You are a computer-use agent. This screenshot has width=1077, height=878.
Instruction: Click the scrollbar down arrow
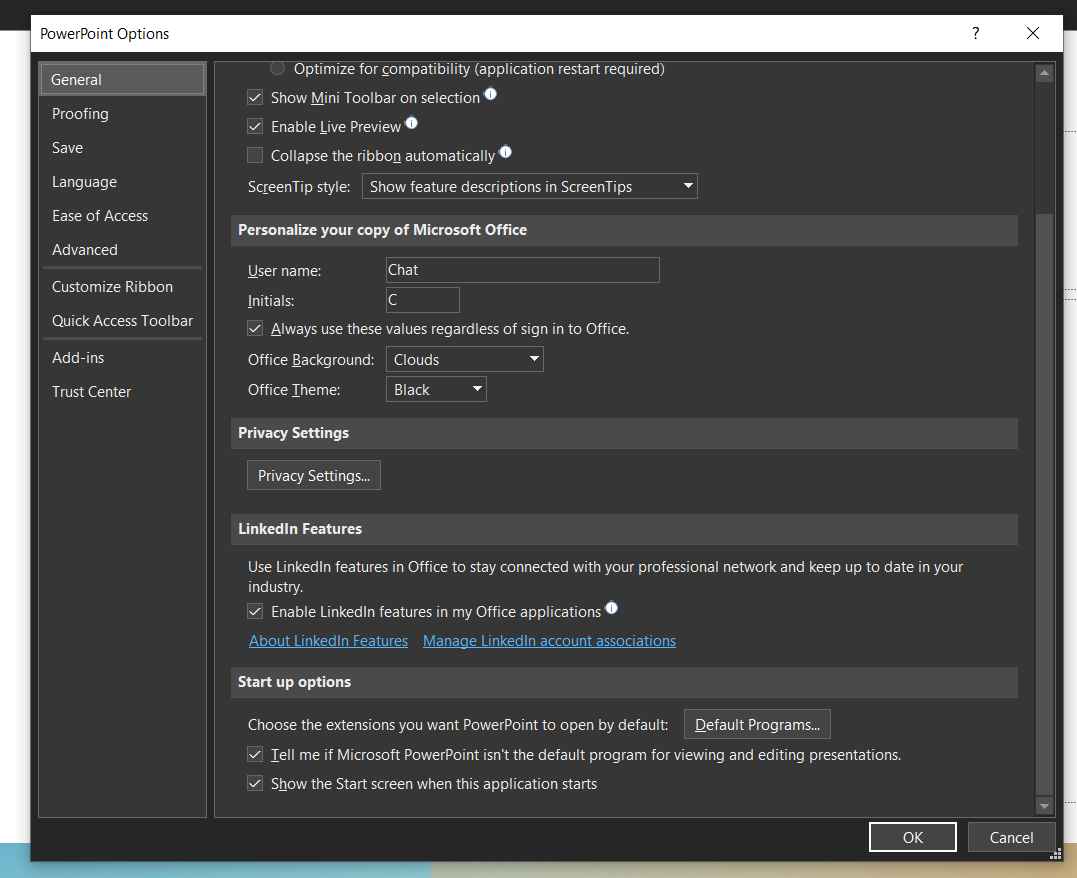pyautogui.click(x=1044, y=806)
